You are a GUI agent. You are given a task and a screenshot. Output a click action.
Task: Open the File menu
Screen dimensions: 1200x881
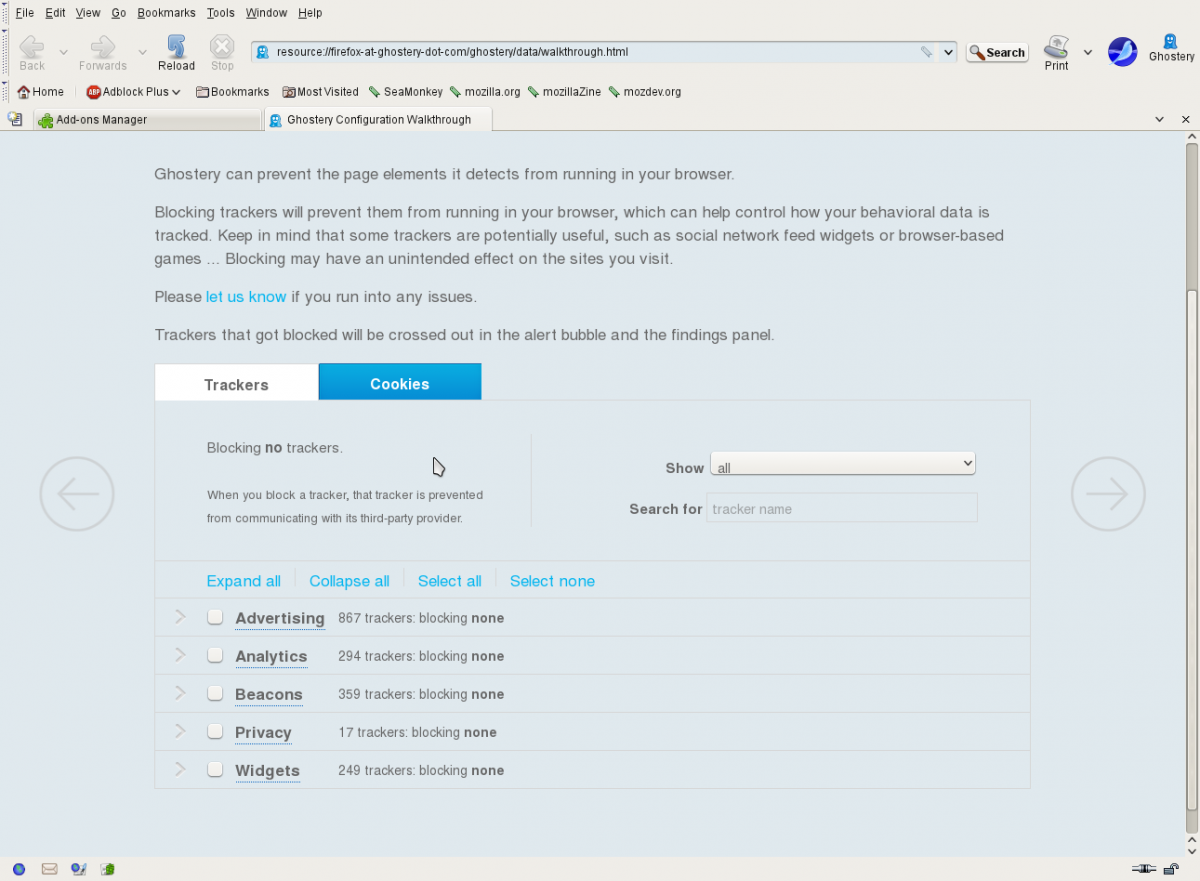25,13
